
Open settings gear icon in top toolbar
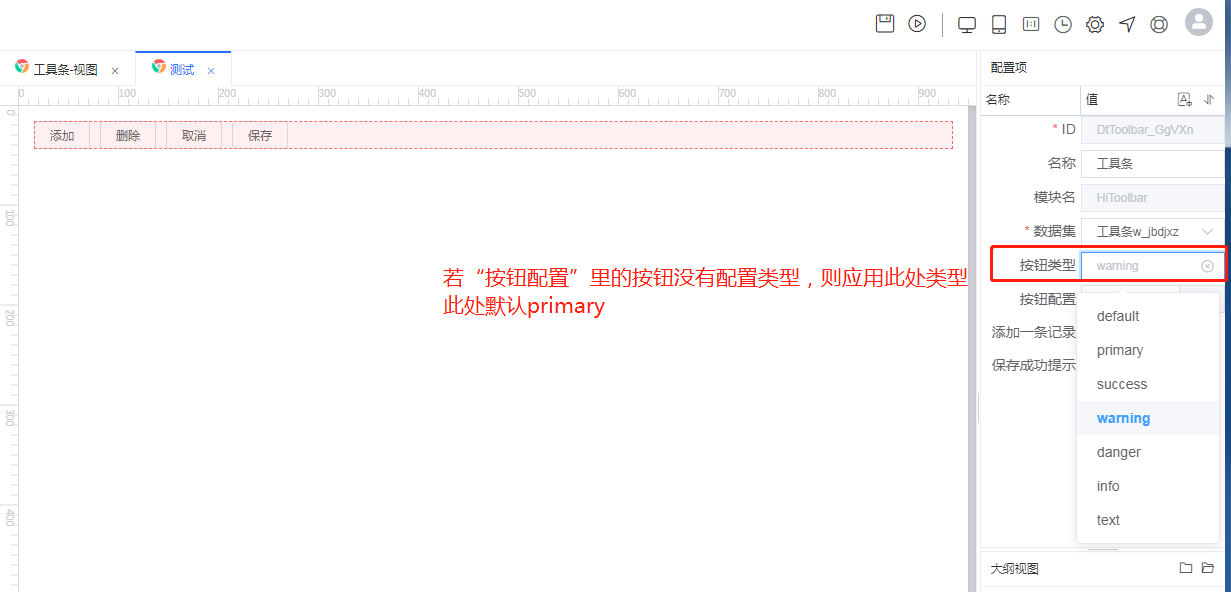coord(1095,25)
